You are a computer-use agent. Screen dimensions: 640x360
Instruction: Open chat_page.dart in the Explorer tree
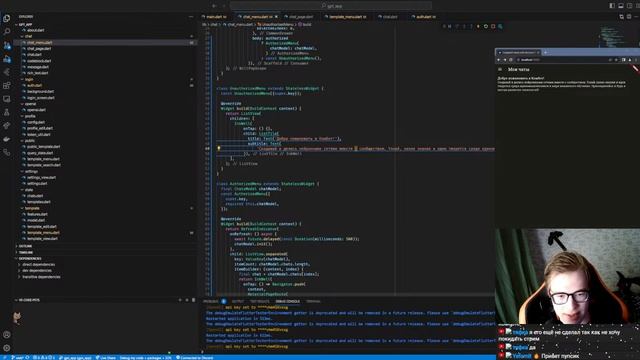coord(39,49)
